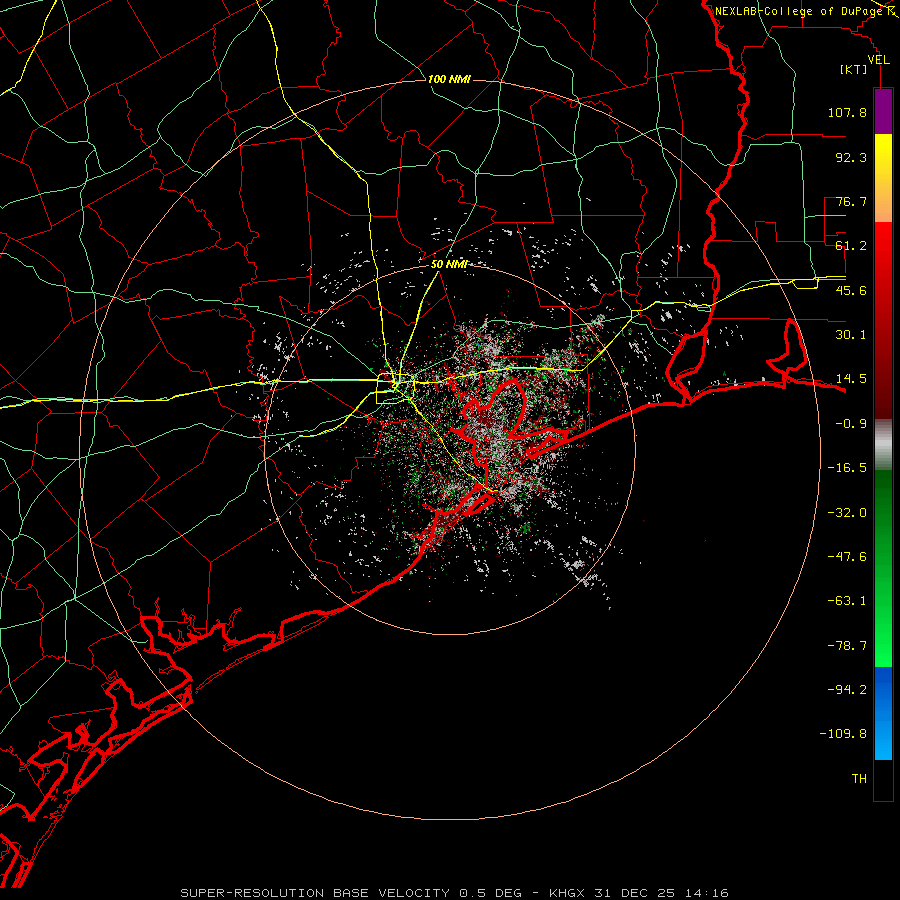Click the 76.7 legend value
The height and width of the screenshot is (900, 900).
click(x=851, y=201)
